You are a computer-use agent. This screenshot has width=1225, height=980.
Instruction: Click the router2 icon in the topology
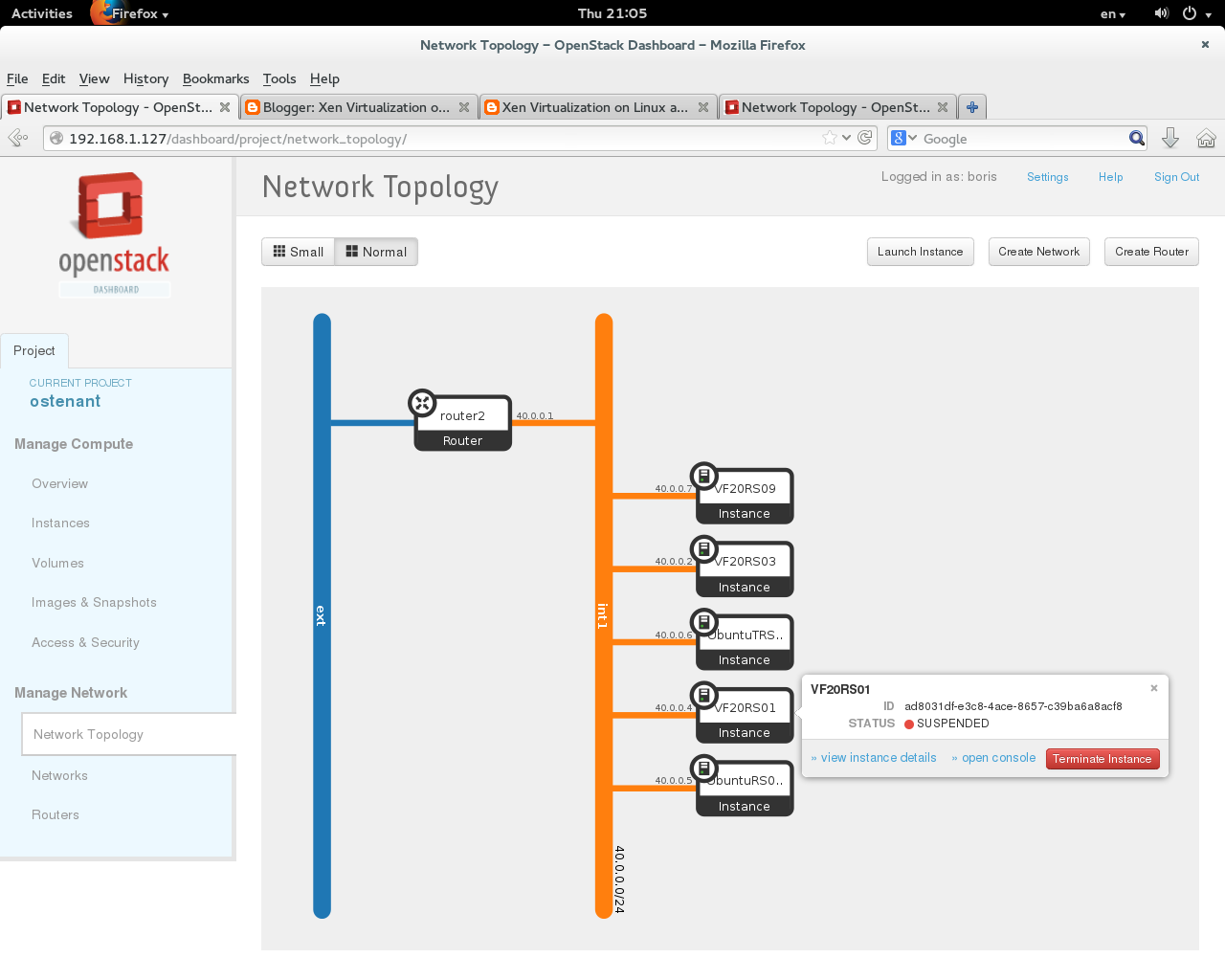coord(422,402)
